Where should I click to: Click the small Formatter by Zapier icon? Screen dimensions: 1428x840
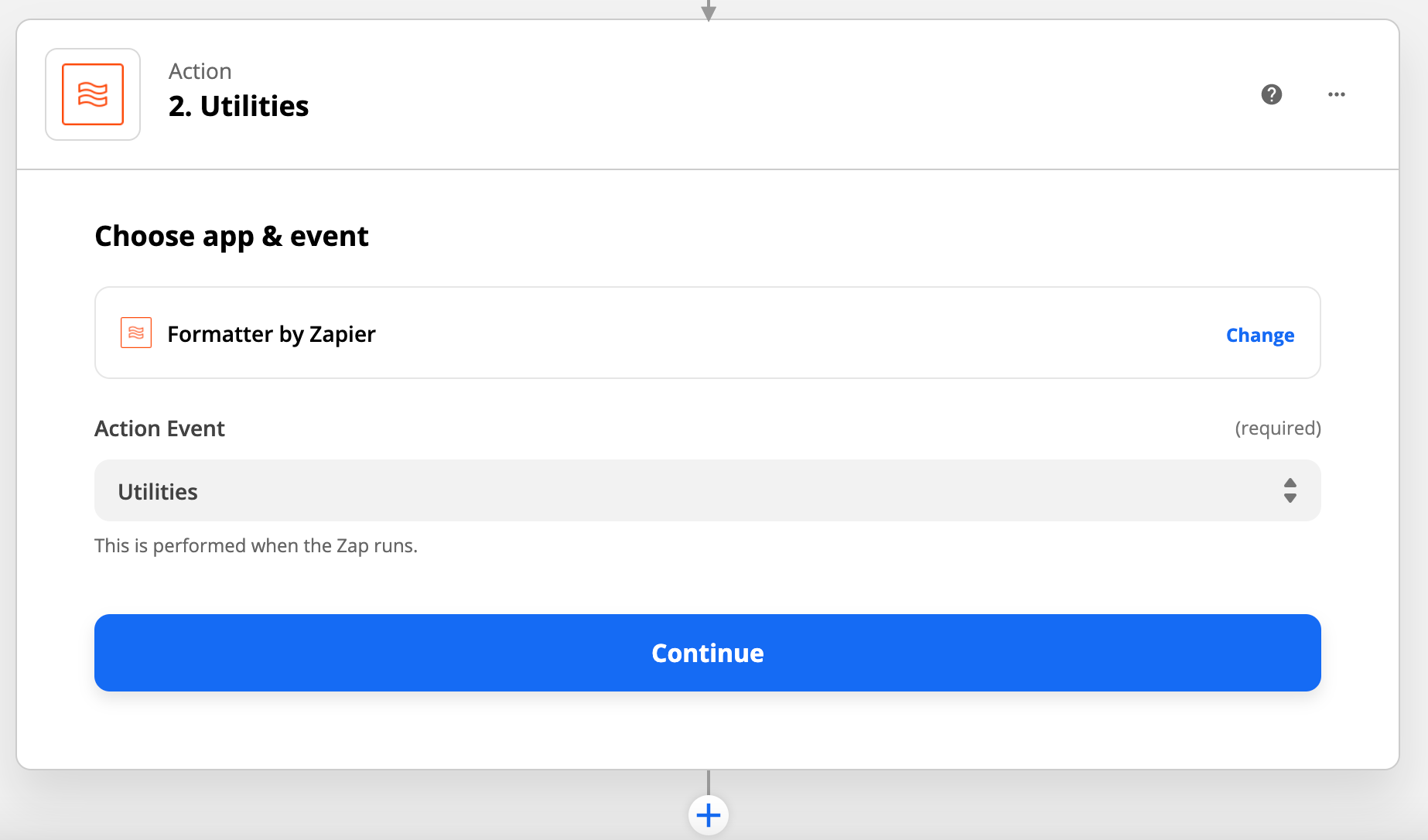tap(136, 333)
